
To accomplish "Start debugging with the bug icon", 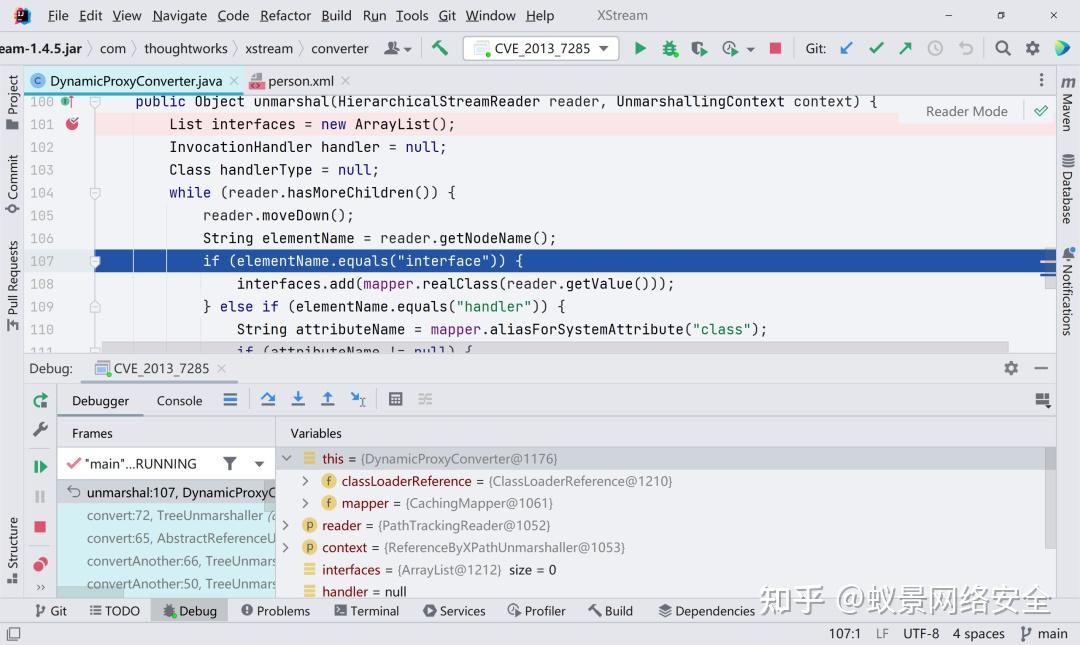I will tap(668, 47).
